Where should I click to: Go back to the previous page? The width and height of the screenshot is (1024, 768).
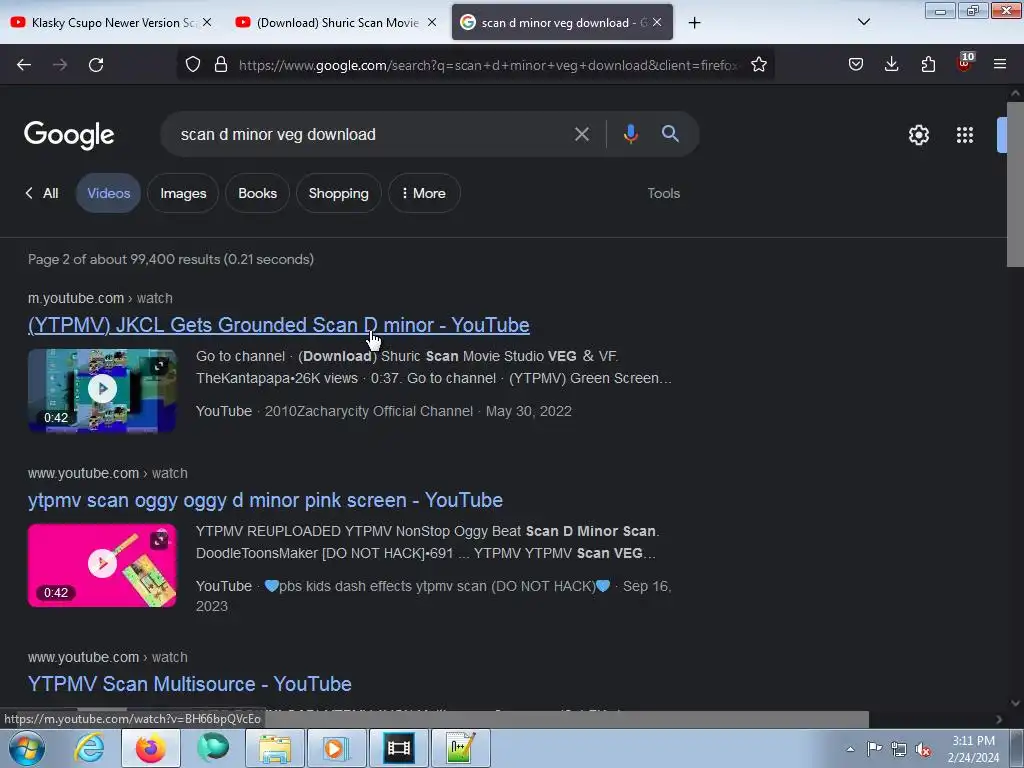[24, 65]
